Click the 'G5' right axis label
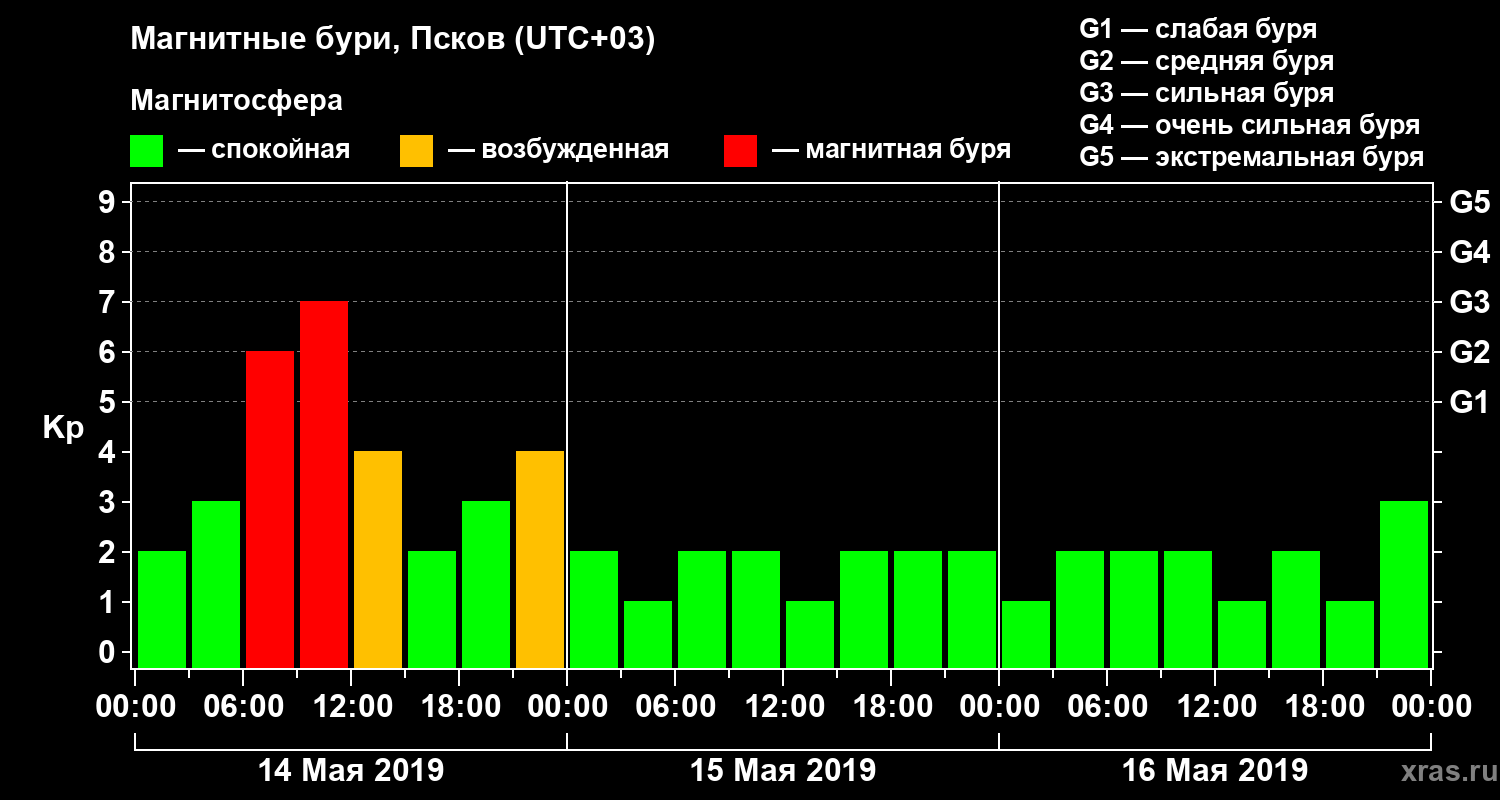The height and width of the screenshot is (800, 1500). coord(1470,202)
